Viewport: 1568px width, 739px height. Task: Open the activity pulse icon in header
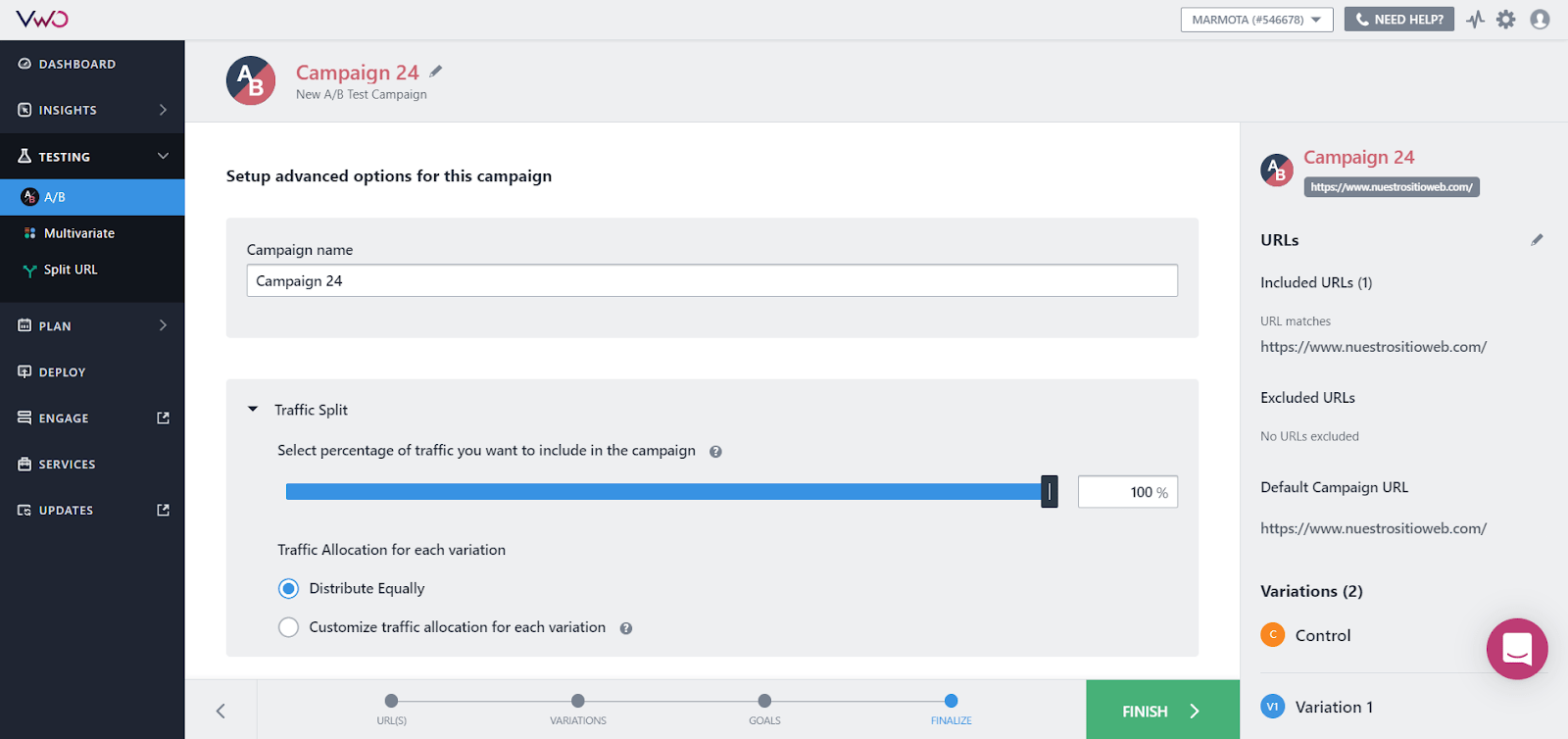click(x=1476, y=20)
